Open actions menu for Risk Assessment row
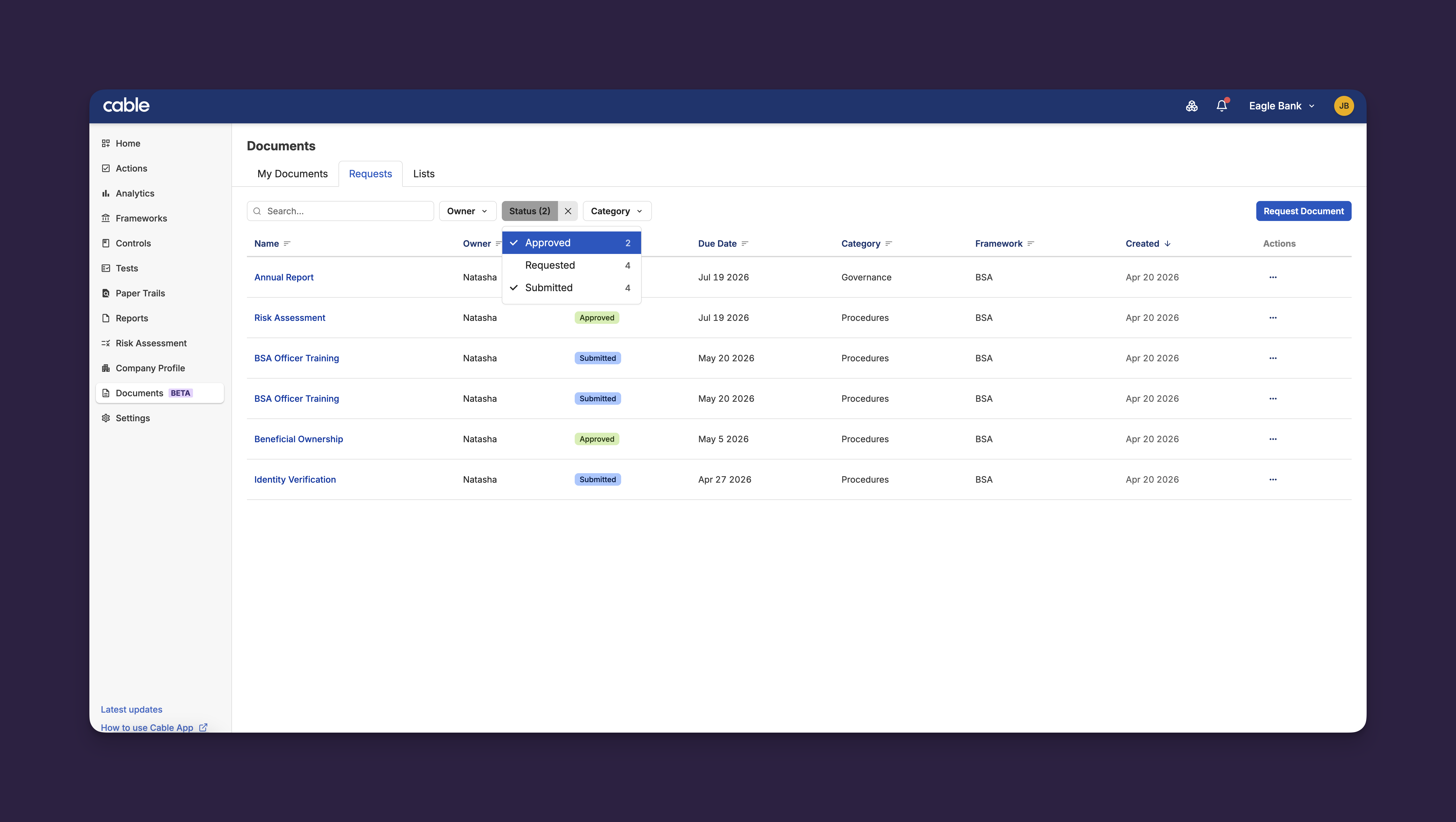Screen dimensions: 1456x822 (x=1273, y=318)
